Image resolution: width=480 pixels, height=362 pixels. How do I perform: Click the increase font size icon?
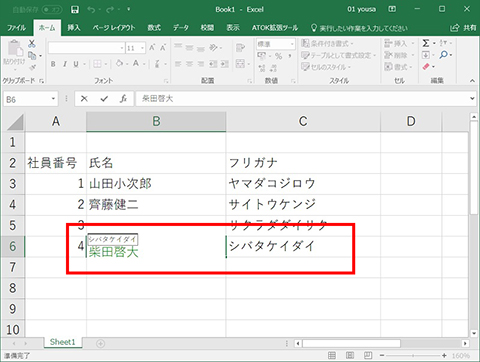click(152, 48)
